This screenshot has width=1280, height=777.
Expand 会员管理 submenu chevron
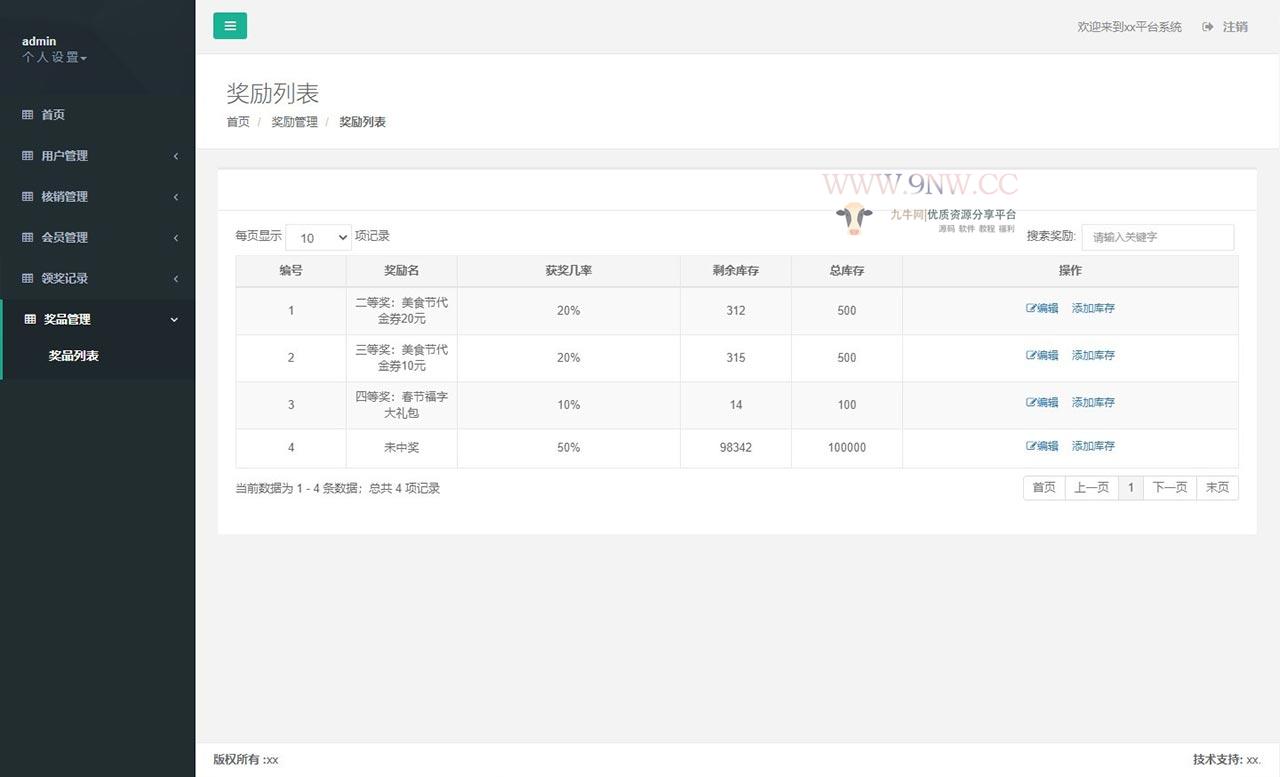(176, 238)
